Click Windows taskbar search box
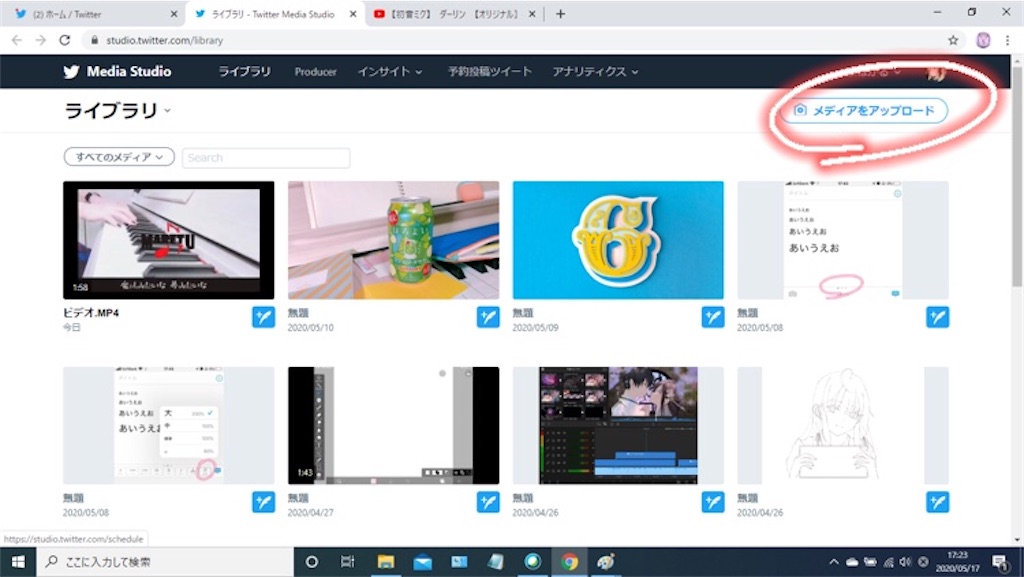Viewport: 1024px width, 577px height. (163, 562)
